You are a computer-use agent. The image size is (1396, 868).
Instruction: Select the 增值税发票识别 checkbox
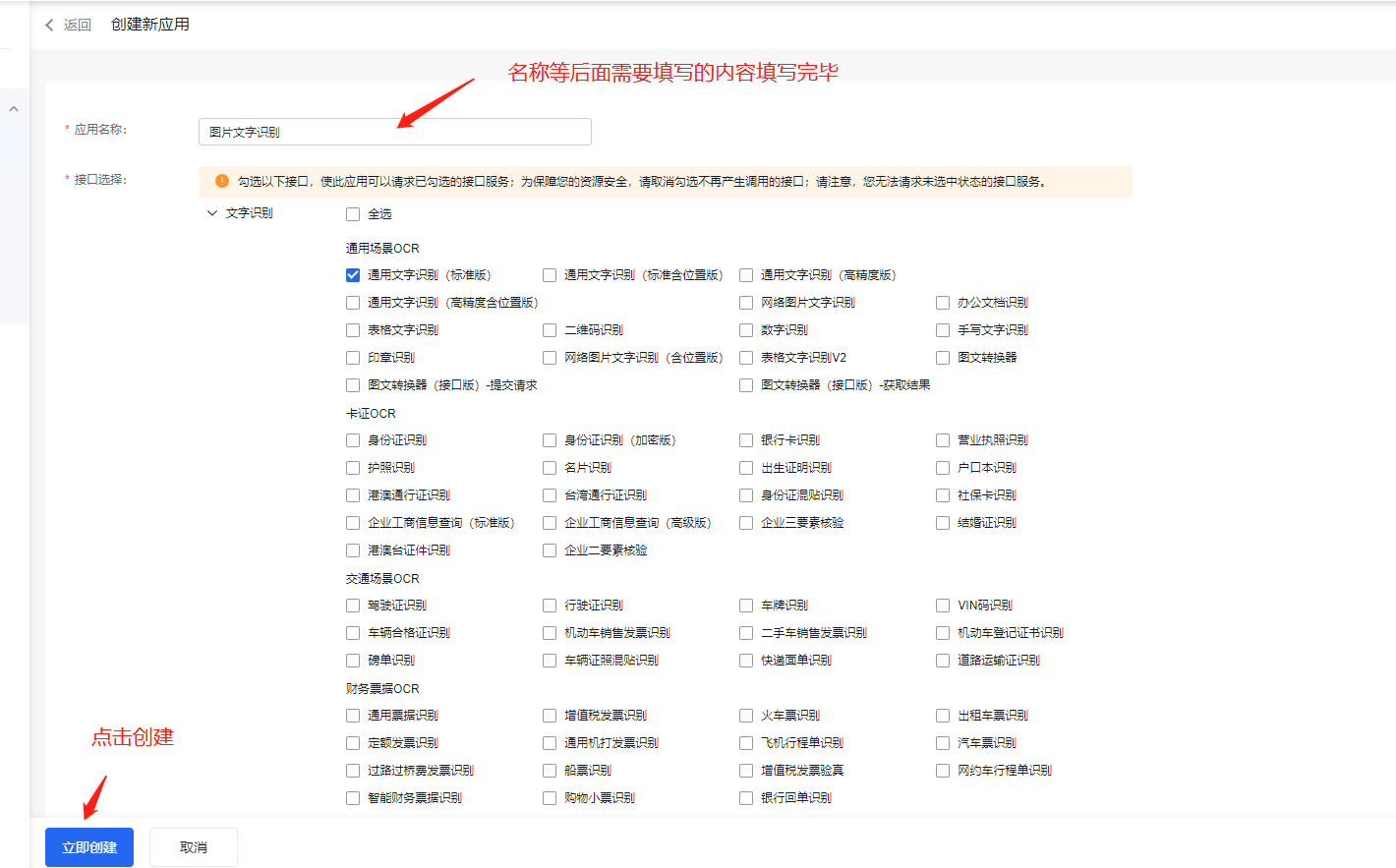[550, 716]
